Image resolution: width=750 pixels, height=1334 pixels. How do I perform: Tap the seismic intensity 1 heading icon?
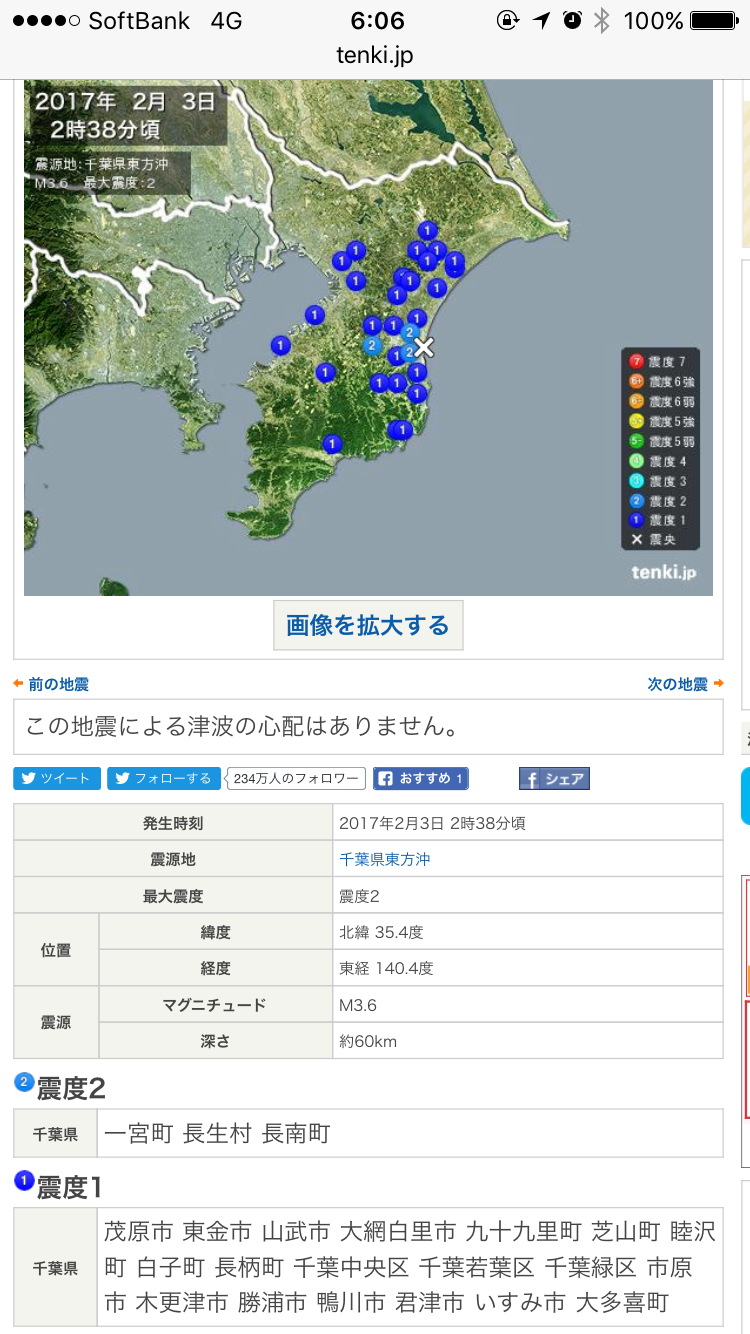[x=24, y=1182]
